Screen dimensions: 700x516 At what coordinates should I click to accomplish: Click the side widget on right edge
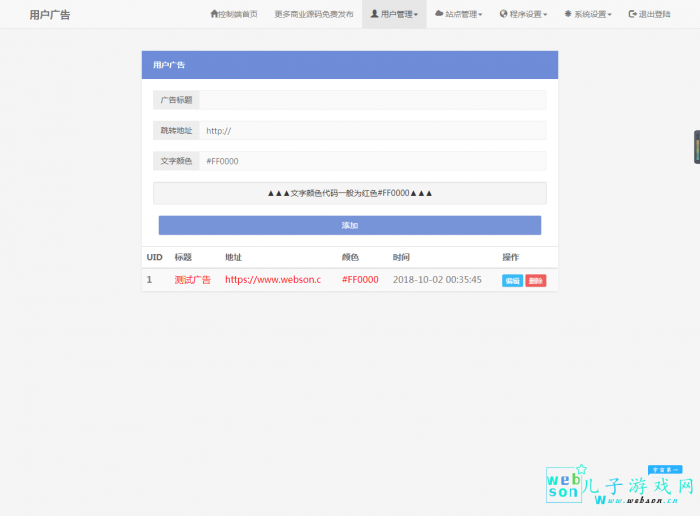point(696,147)
